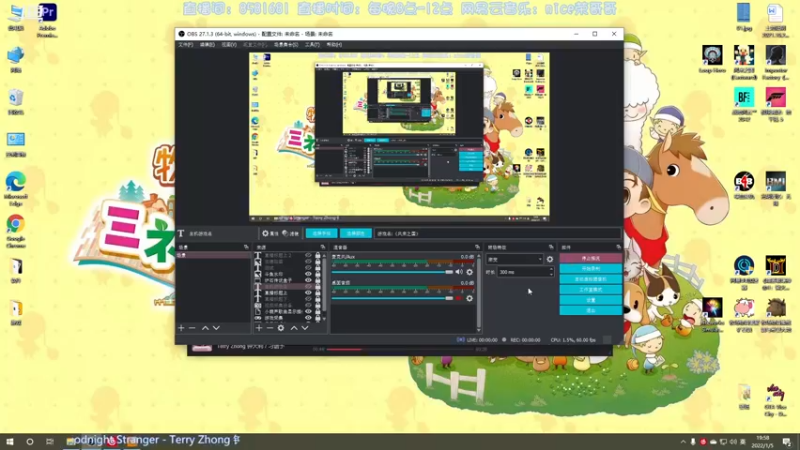Toggle lock of 斗鱼水印 source
The height and width of the screenshot is (450, 800).
click(x=317, y=274)
